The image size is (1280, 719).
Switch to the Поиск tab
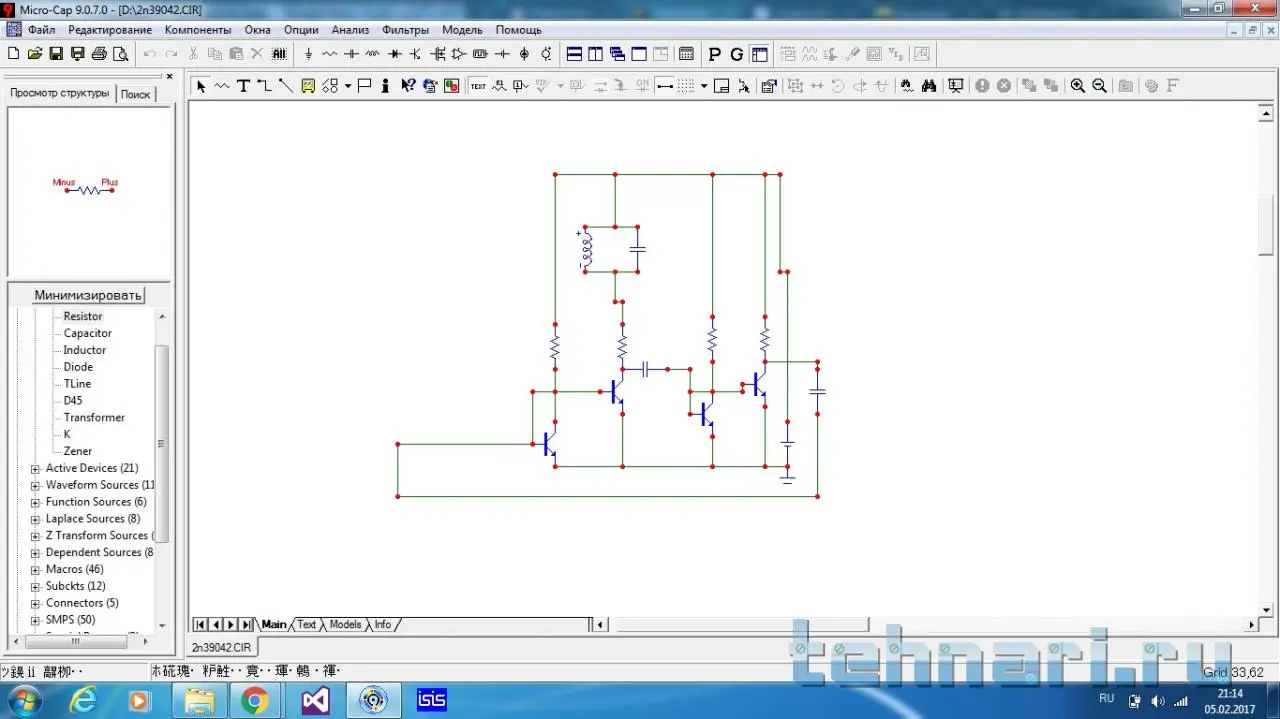135,94
